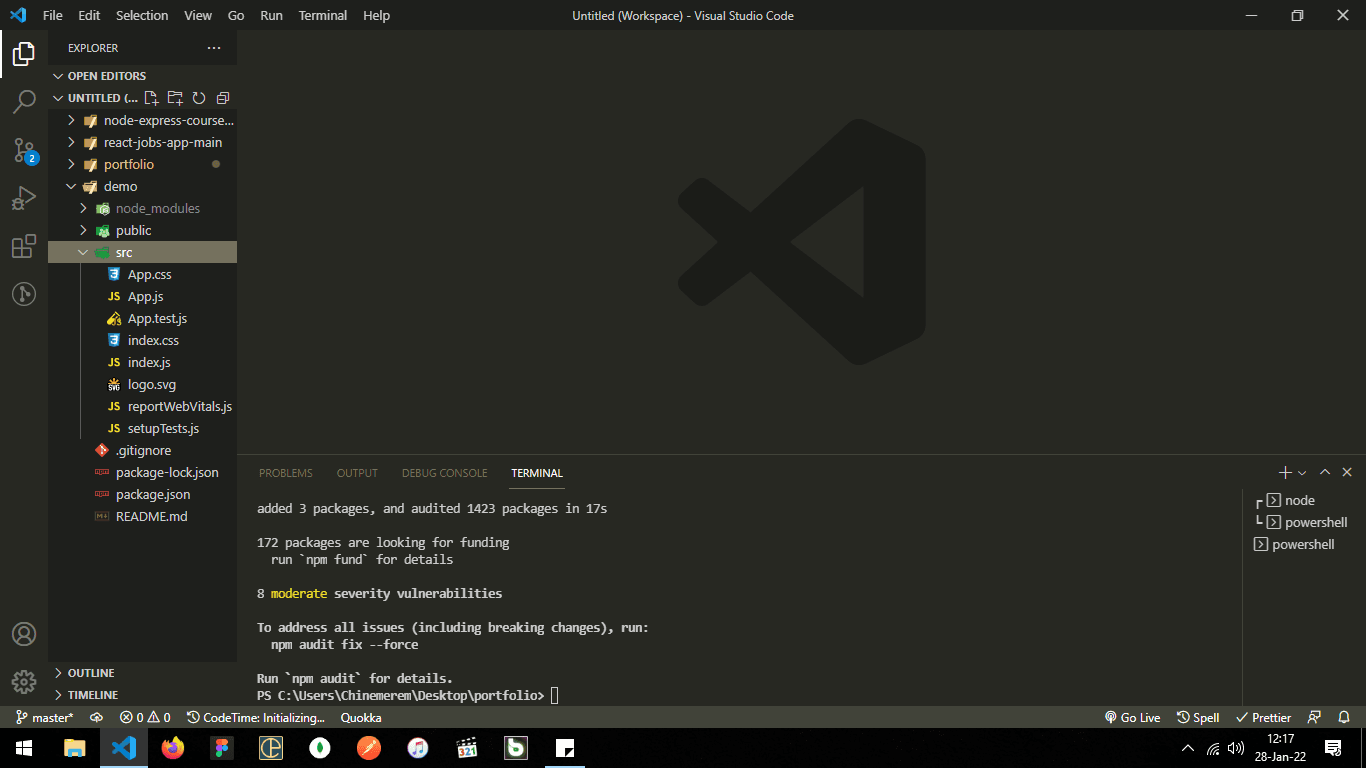Viewport: 1366px width, 768px height.
Task: Click the Refresh Explorer icon
Action: [199, 98]
